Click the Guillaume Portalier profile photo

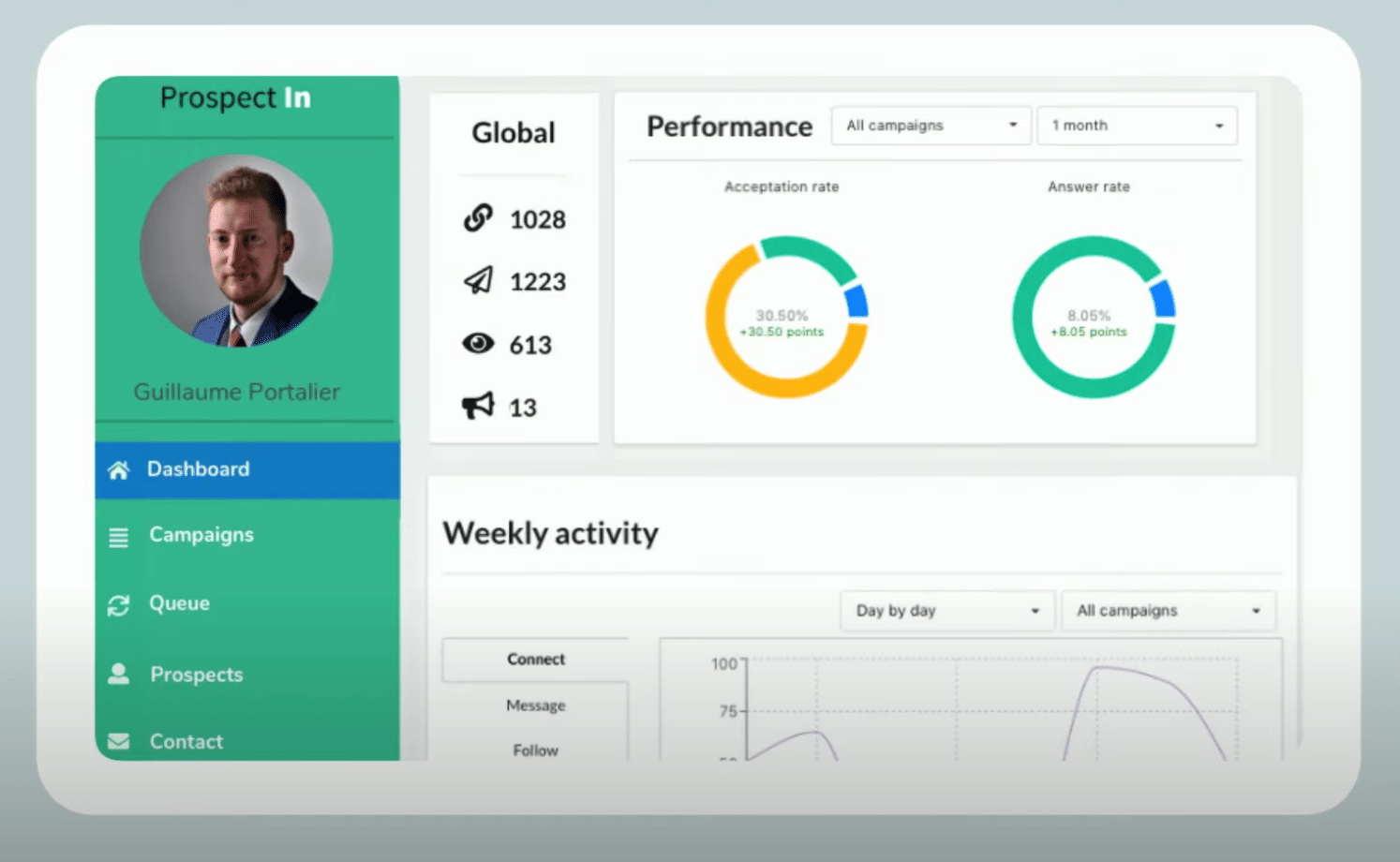[x=236, y=251]
